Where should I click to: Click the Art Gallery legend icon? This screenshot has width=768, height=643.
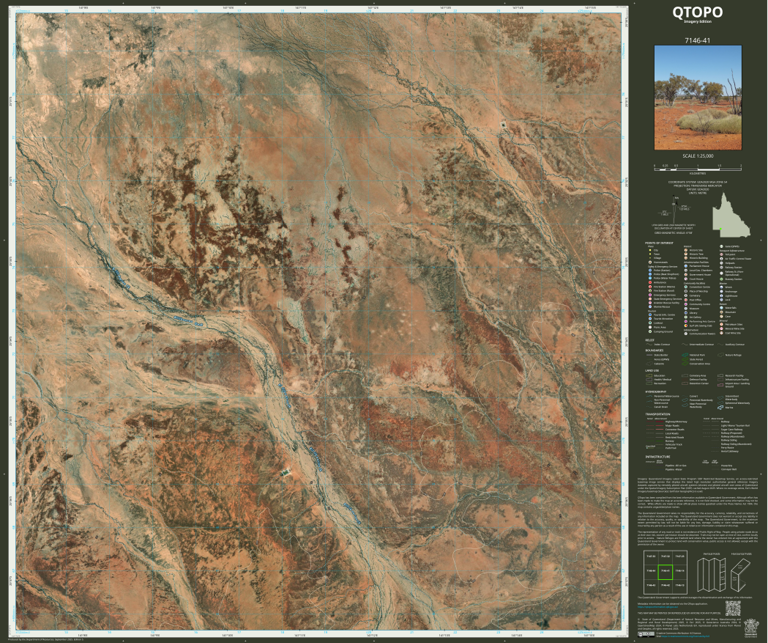click(x=686, y=317)
